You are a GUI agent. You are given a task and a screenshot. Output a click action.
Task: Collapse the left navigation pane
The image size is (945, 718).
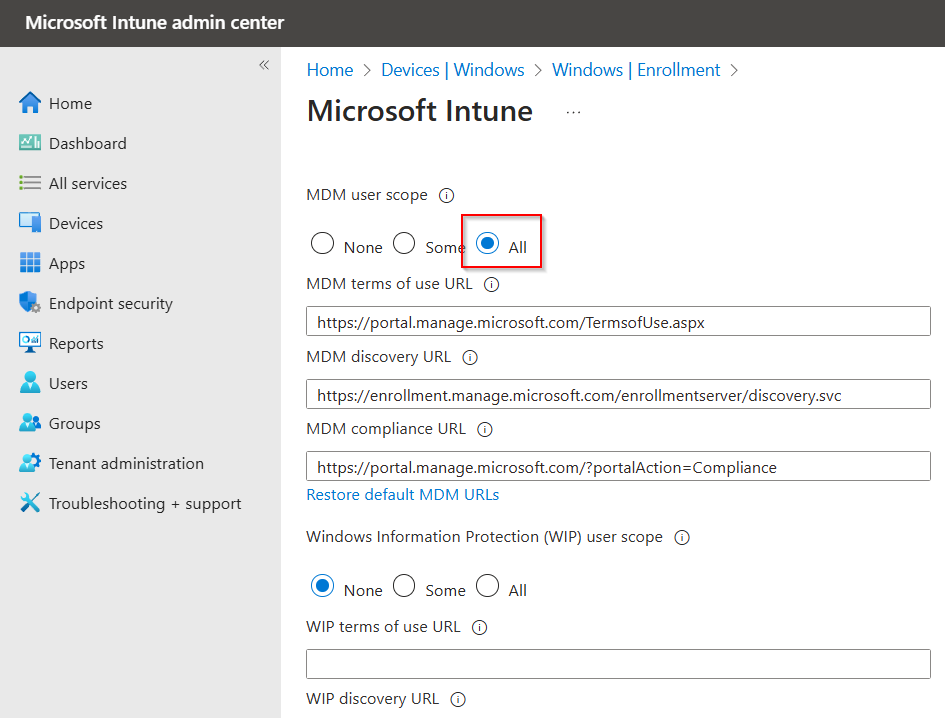[x=264, y=64]
